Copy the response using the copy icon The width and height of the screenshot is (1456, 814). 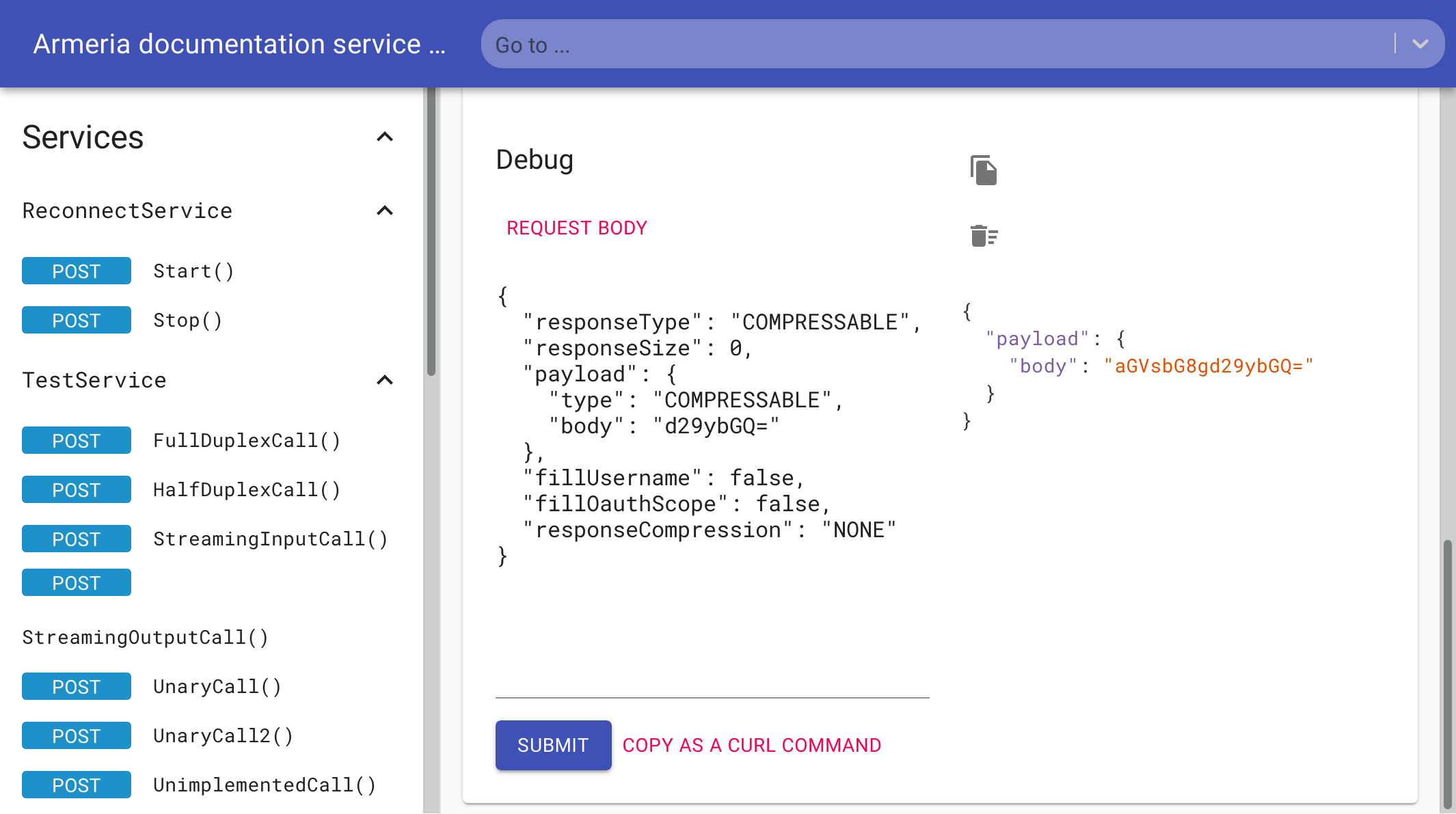[984, 170]
